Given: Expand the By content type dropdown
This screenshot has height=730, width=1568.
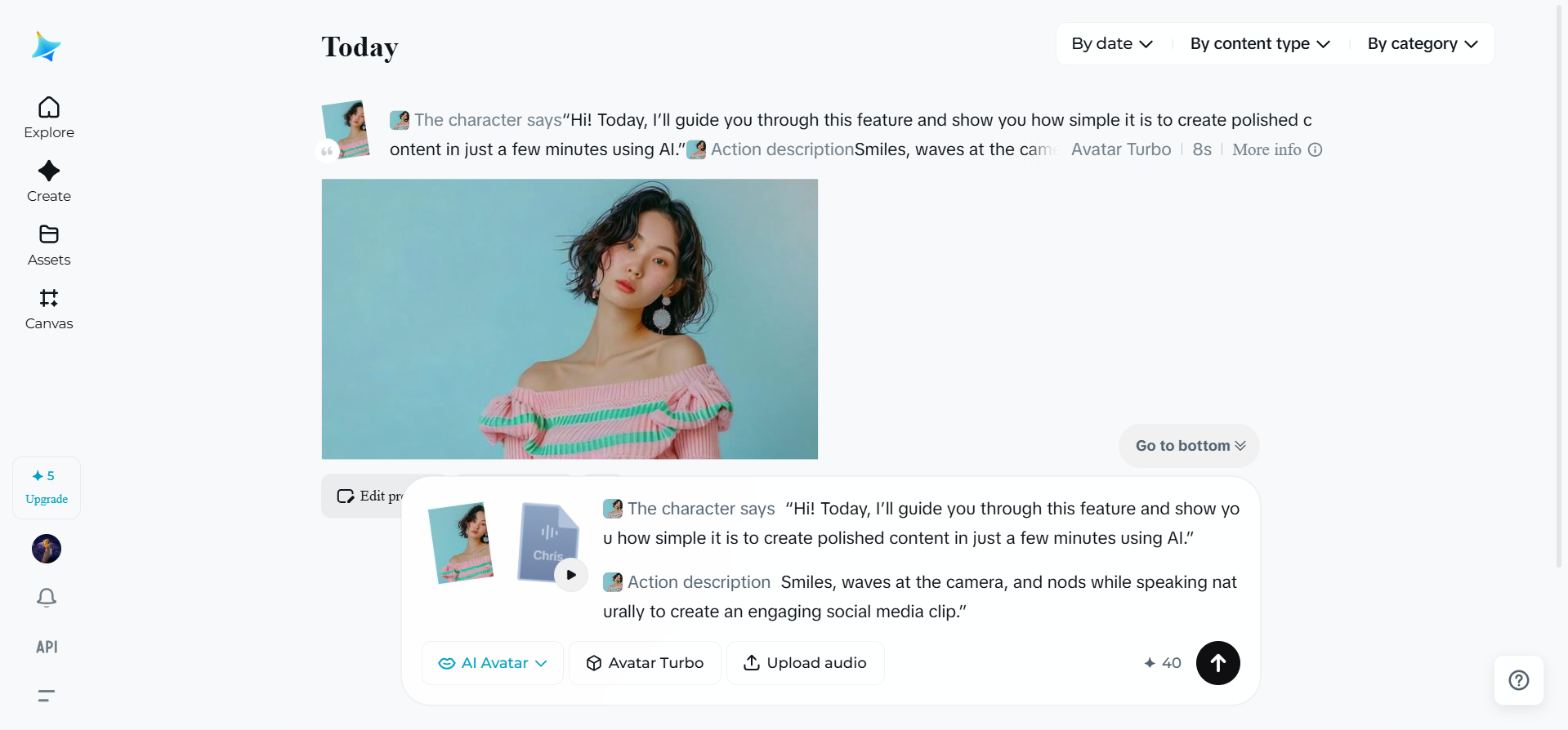Looking at the screenshot, I should coord(1260,44).
